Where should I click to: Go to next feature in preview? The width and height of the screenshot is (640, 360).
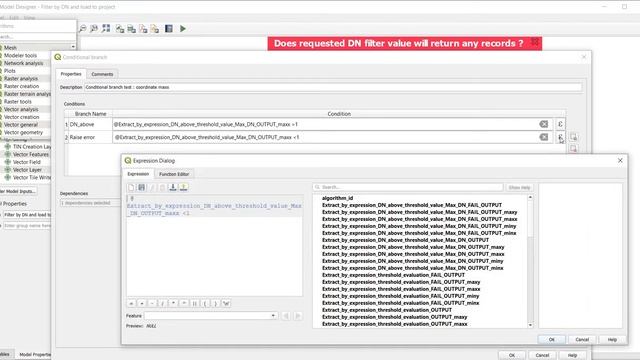[298, 316]
